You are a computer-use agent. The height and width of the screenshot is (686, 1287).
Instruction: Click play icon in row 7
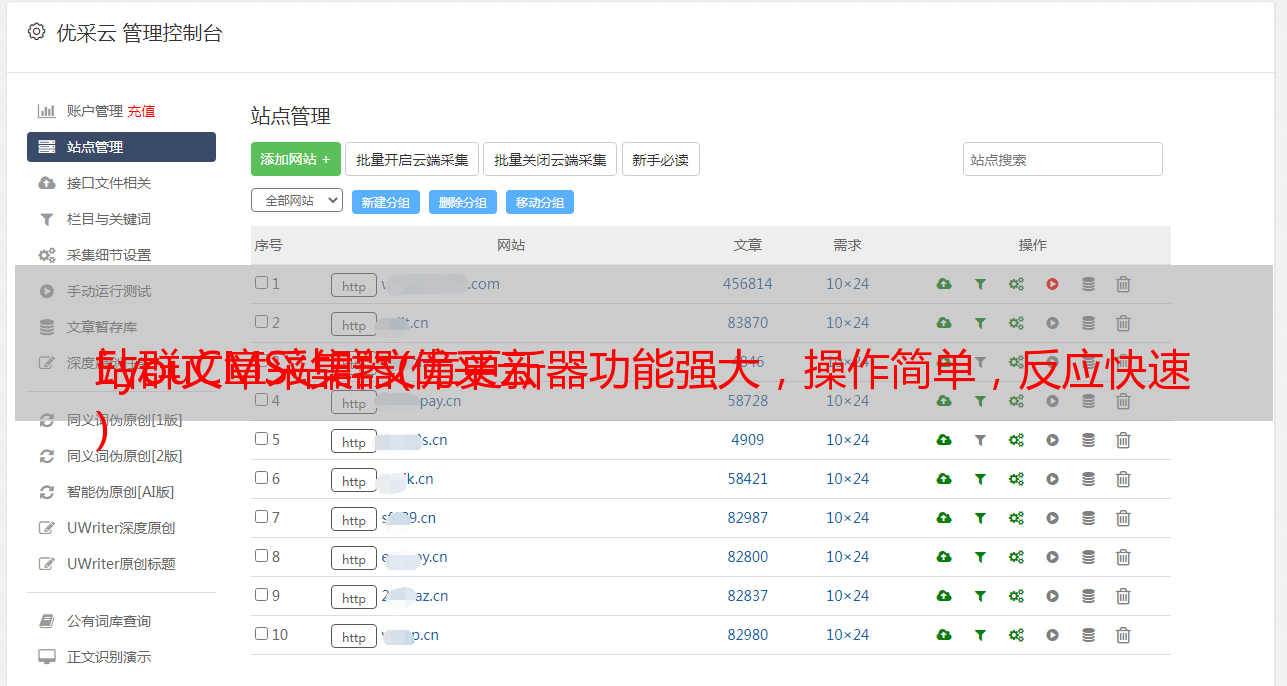click(1052, 518)
